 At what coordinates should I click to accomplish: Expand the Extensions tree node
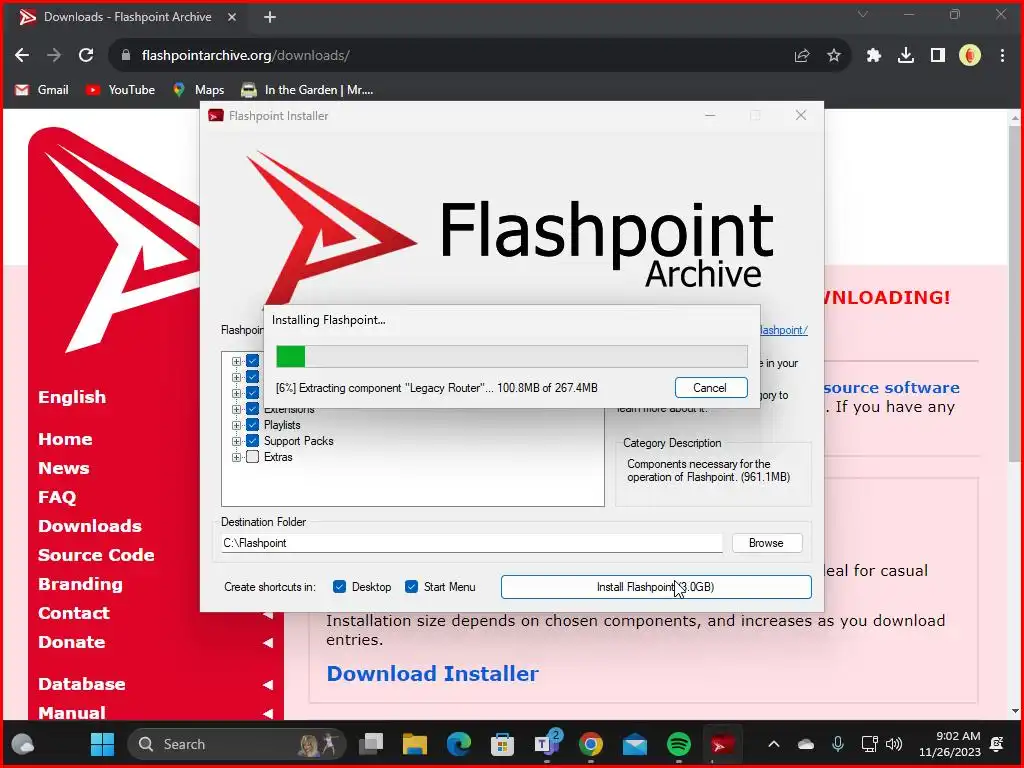[x=236, y=409]
